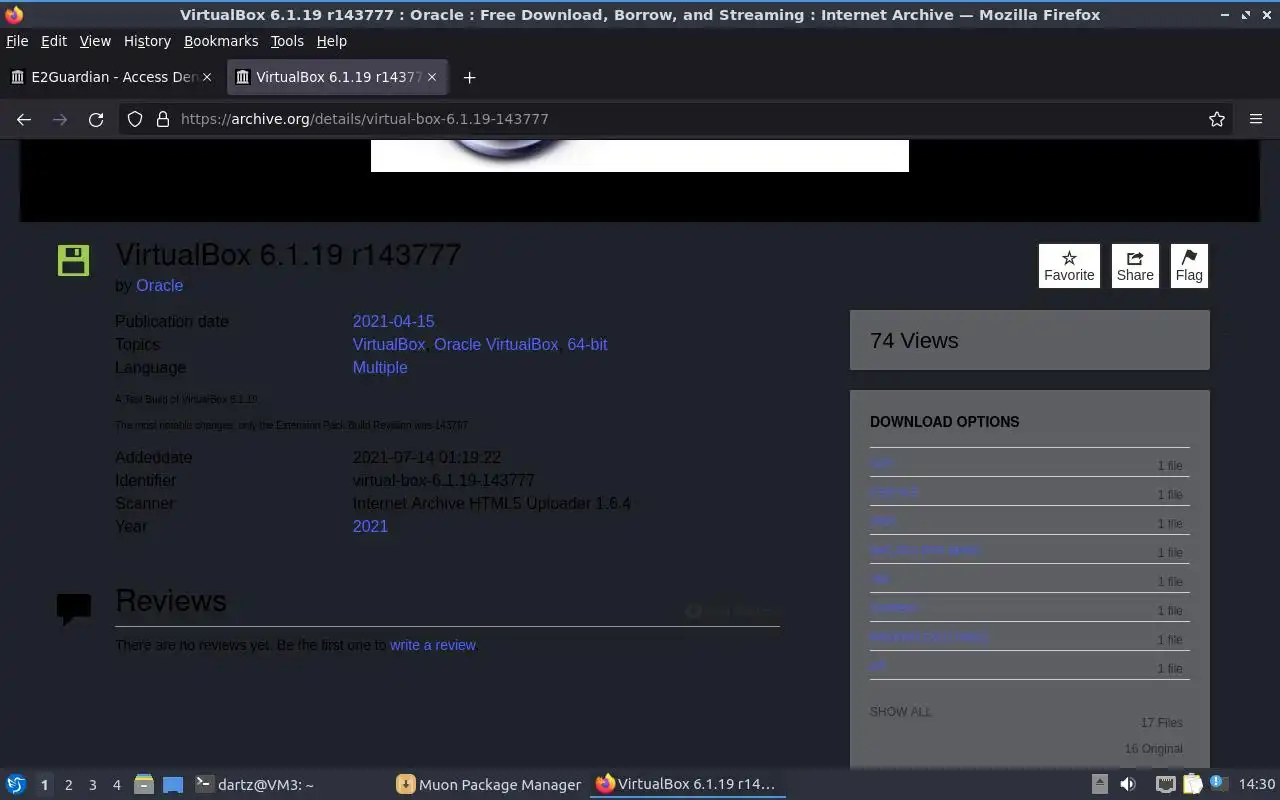This screenshot has height=800, width=1280.
Task: Flag this archive item
Action: 1189,265
